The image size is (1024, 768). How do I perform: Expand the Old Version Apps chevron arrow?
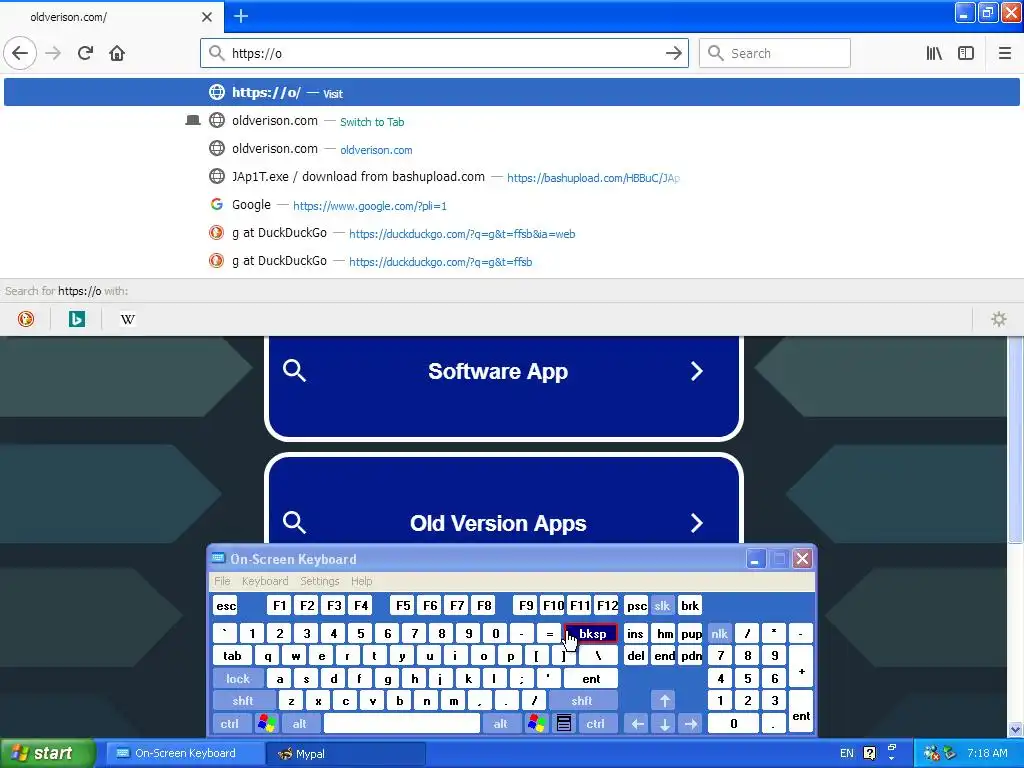pos(697,522)
